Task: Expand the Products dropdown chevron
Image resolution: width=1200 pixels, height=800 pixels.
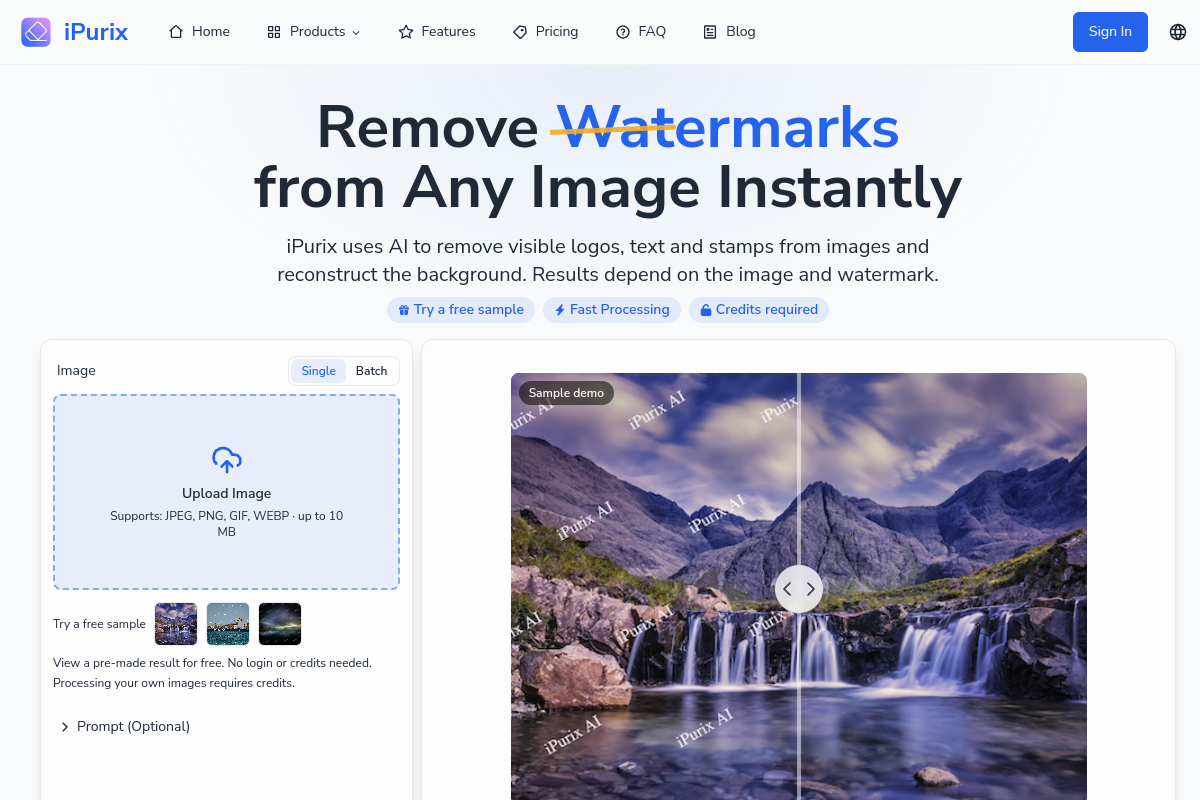Action: pos(356,33)
